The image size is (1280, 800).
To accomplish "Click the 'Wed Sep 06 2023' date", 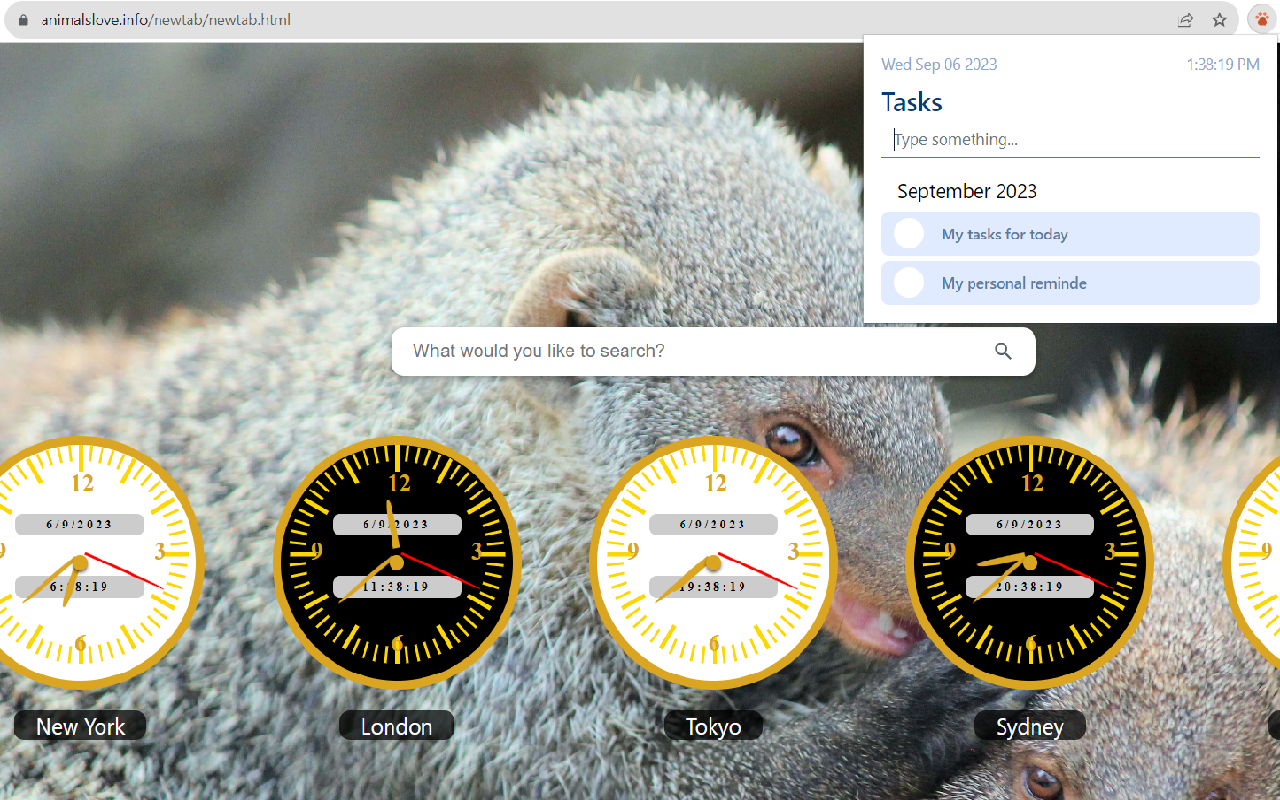I will [939, 64].
